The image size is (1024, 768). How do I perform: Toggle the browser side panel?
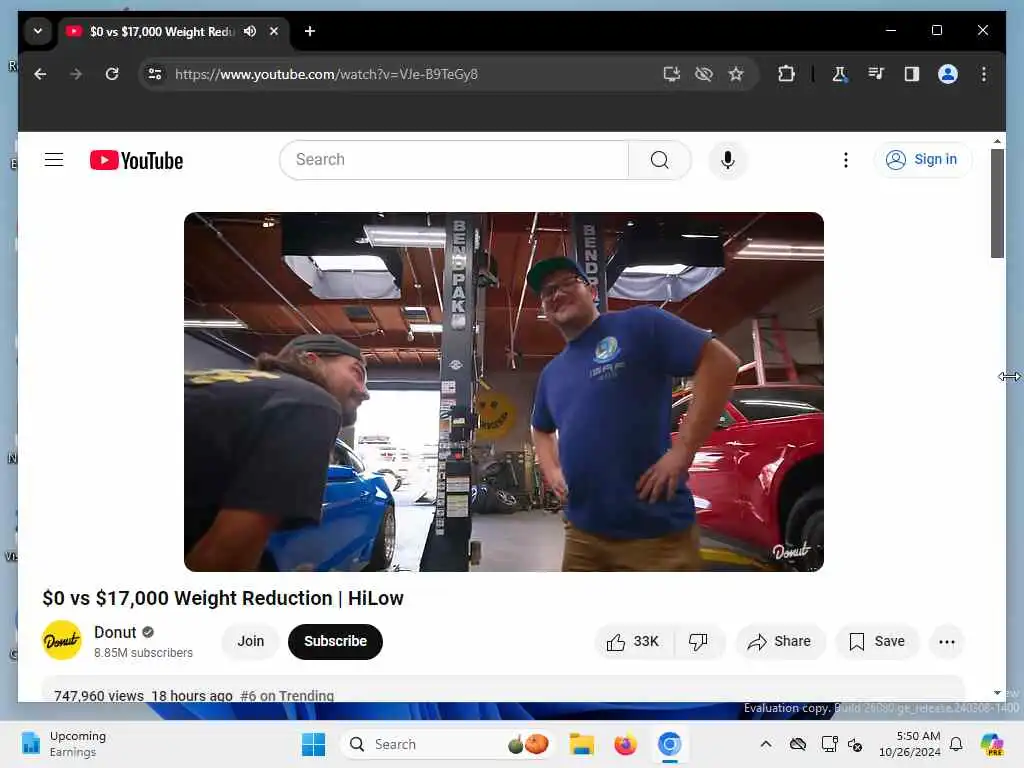912,74
